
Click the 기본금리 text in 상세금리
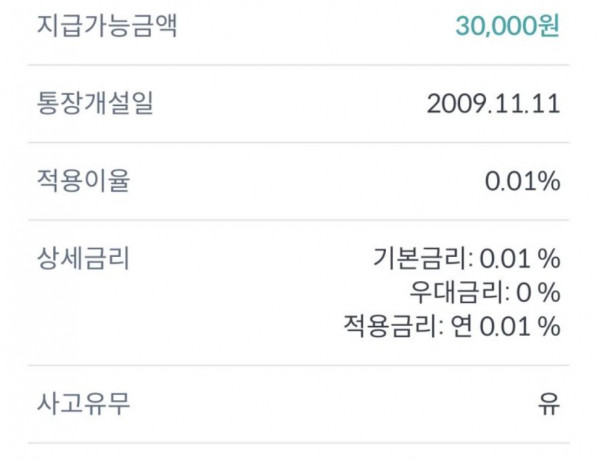420,260
